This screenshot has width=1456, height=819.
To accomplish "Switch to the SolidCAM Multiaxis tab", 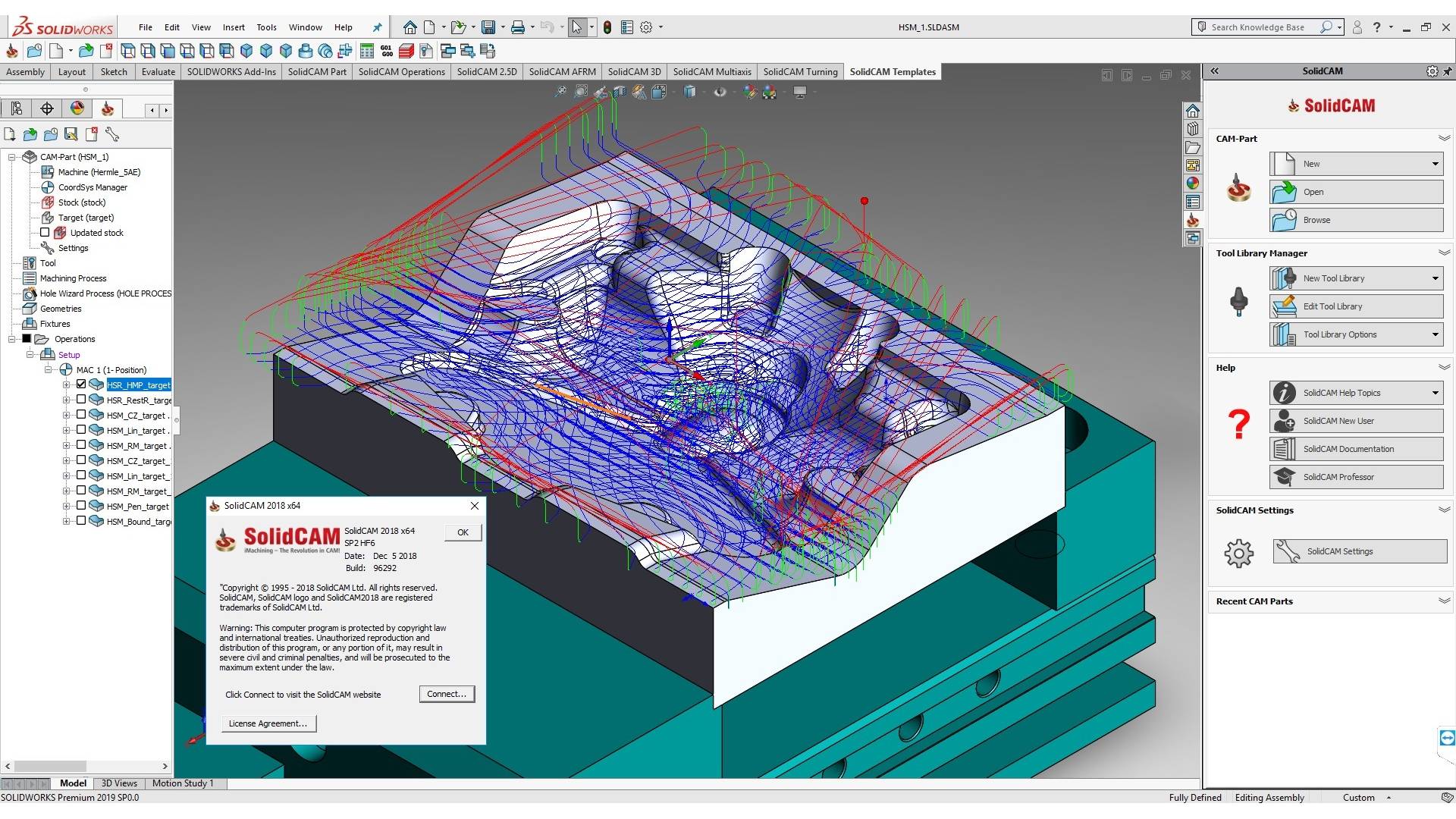I will (x=712, y=72).
